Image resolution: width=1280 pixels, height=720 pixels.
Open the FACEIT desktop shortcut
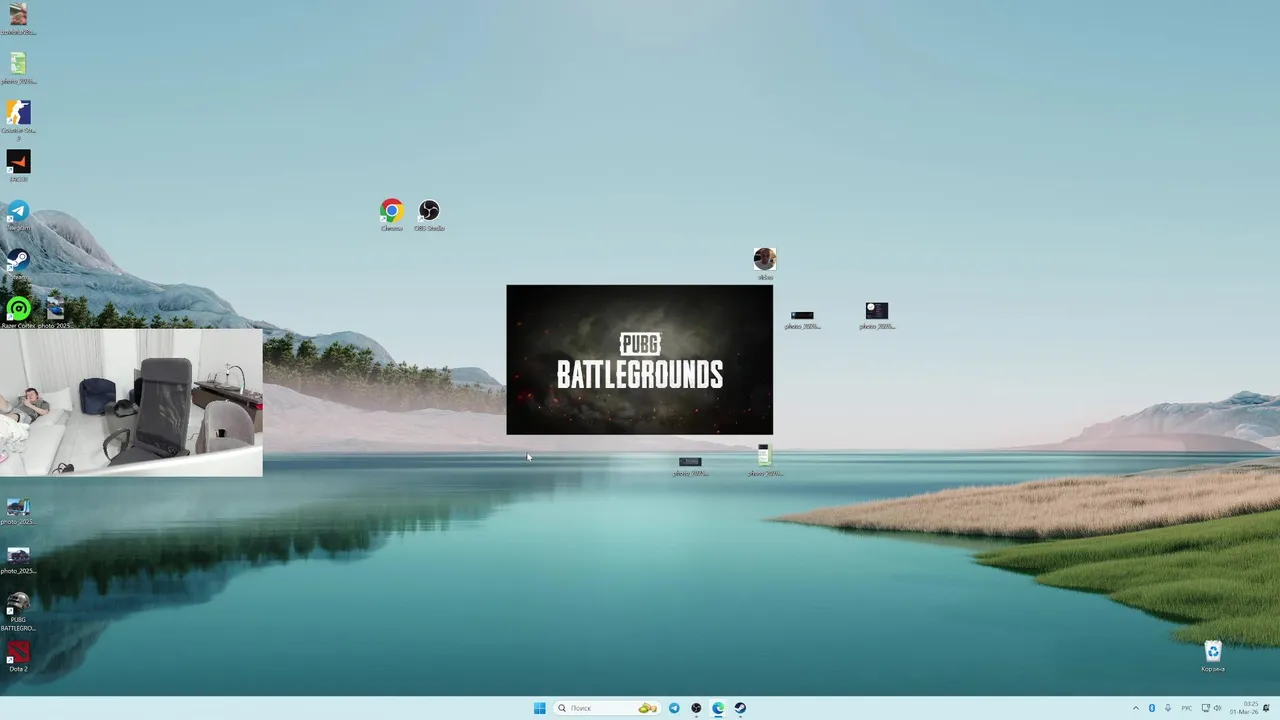[x=18, y=165]
